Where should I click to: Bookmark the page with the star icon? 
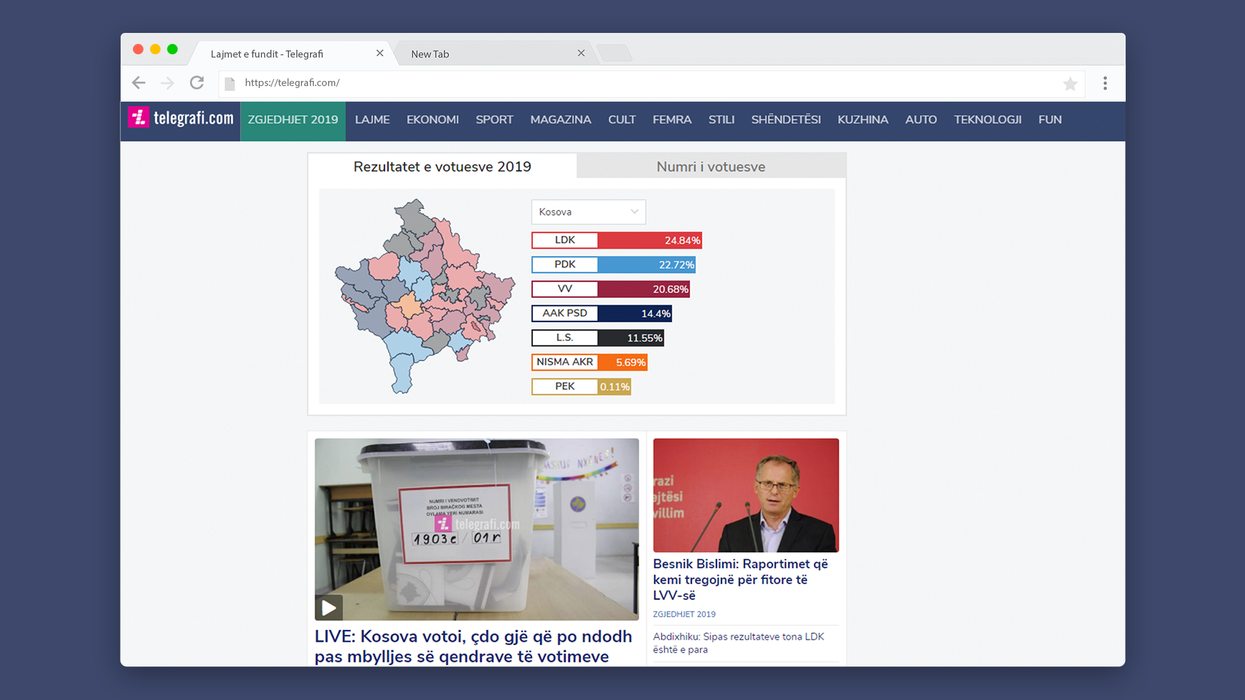tap(1070, 84)
